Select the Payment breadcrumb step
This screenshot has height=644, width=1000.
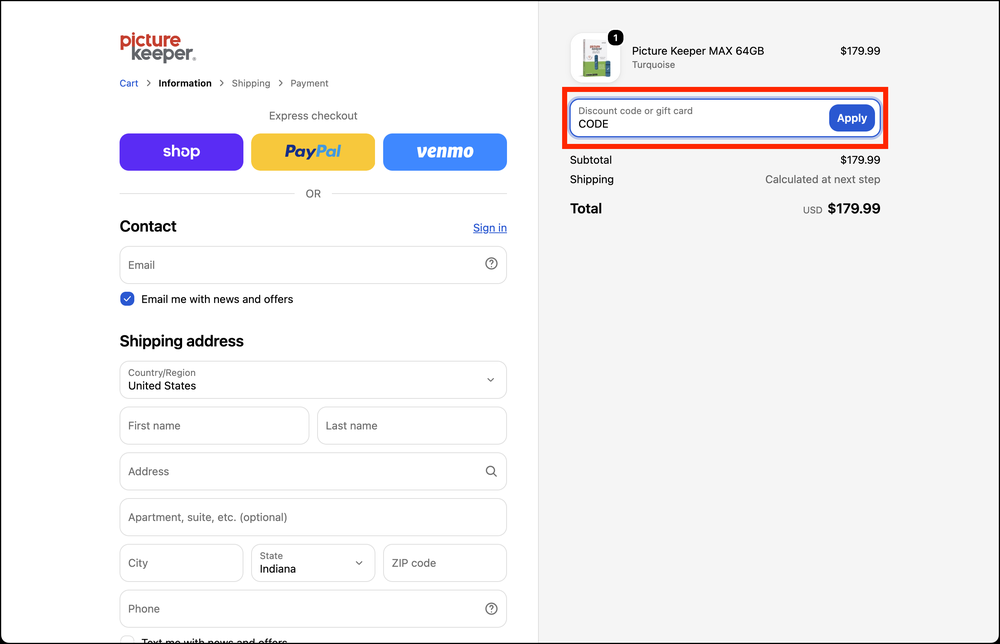click(x=309, y=84)
